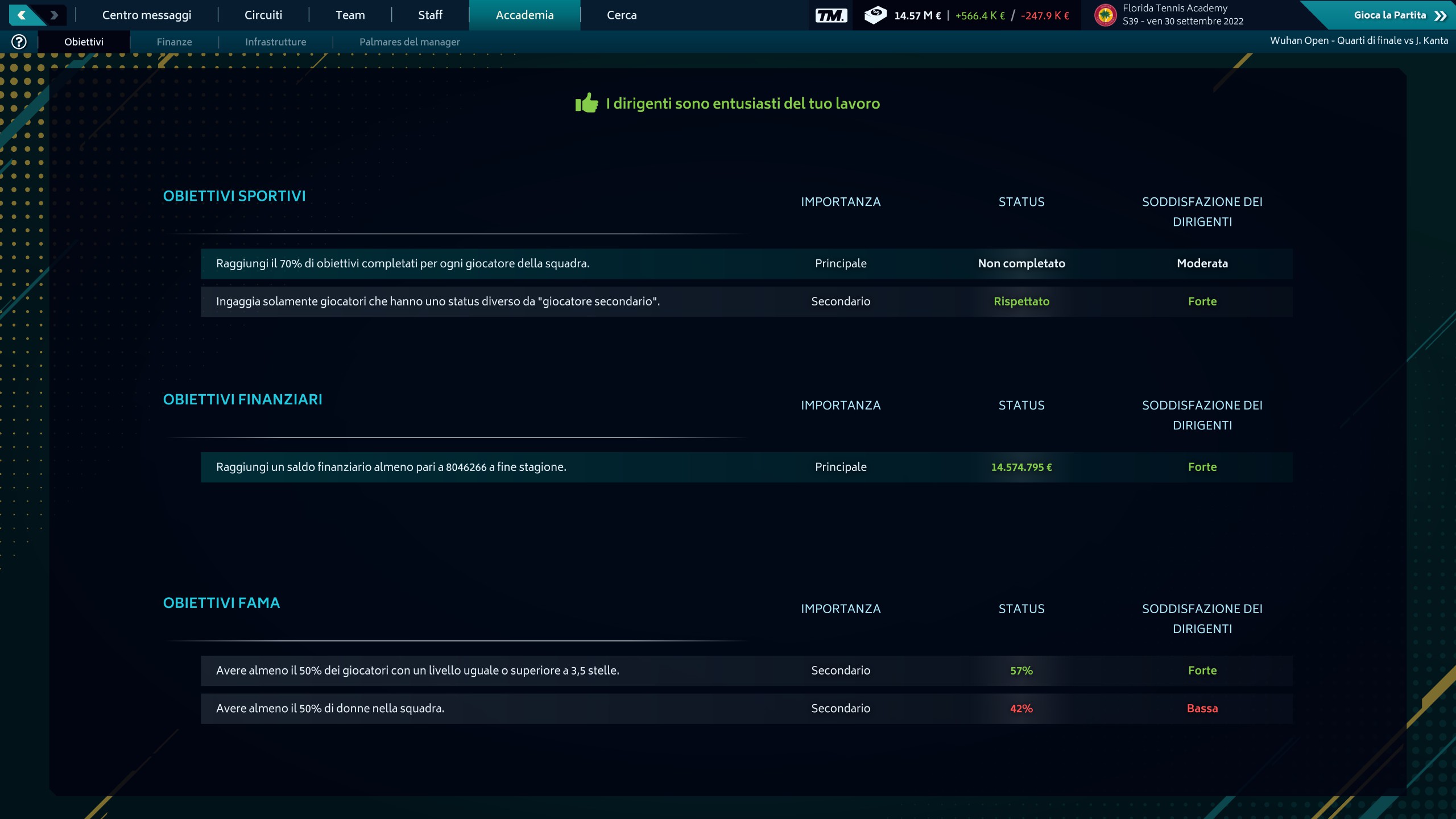This screenshot has width=1456, height=819.
Task: Switch to the Obiettivi tab
Action: (84, 42)
